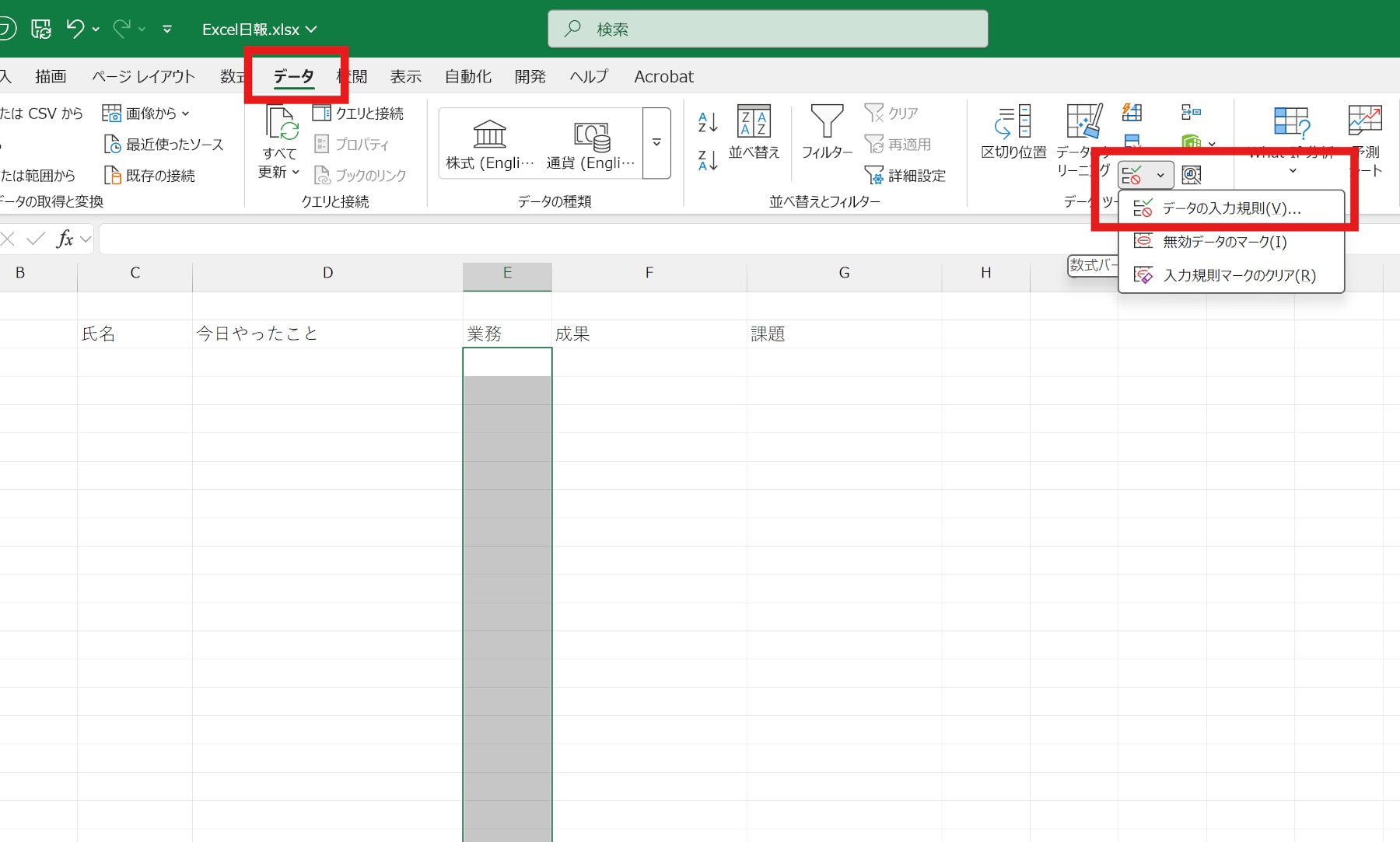1400x842 pixels.
Task: Open the data validation button dropdown arrow
Action: [x=1160, y=175]
